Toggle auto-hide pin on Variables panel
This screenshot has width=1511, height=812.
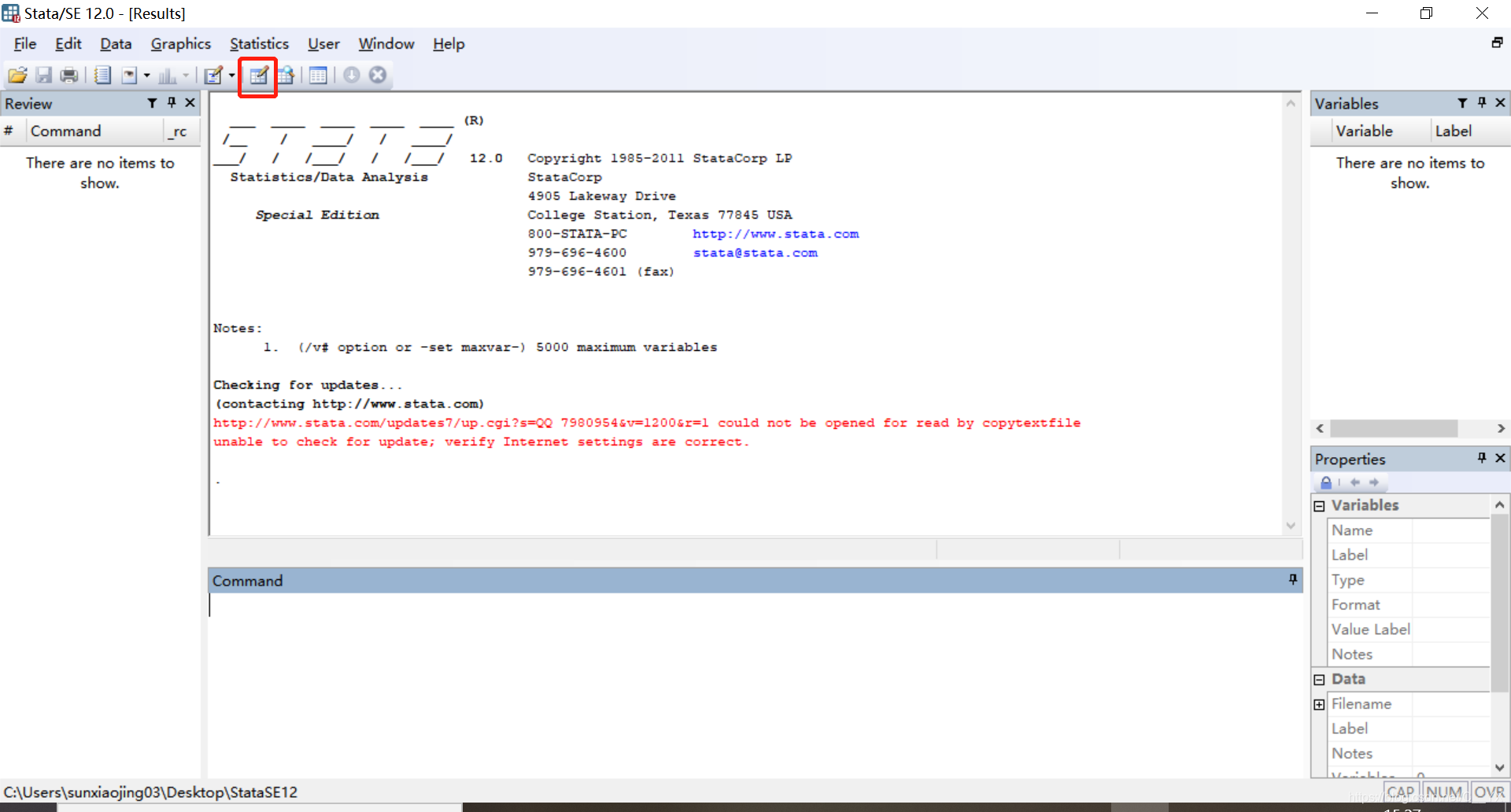tap(1482, 103)
